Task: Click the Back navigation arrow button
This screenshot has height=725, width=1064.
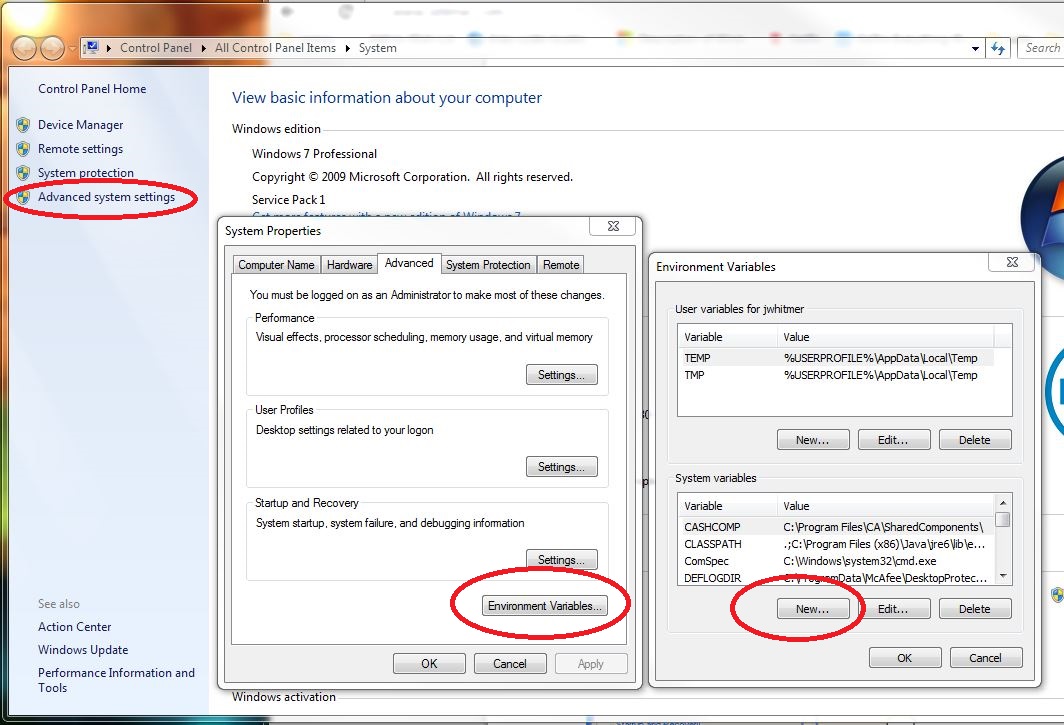Action: click(24, 48)
